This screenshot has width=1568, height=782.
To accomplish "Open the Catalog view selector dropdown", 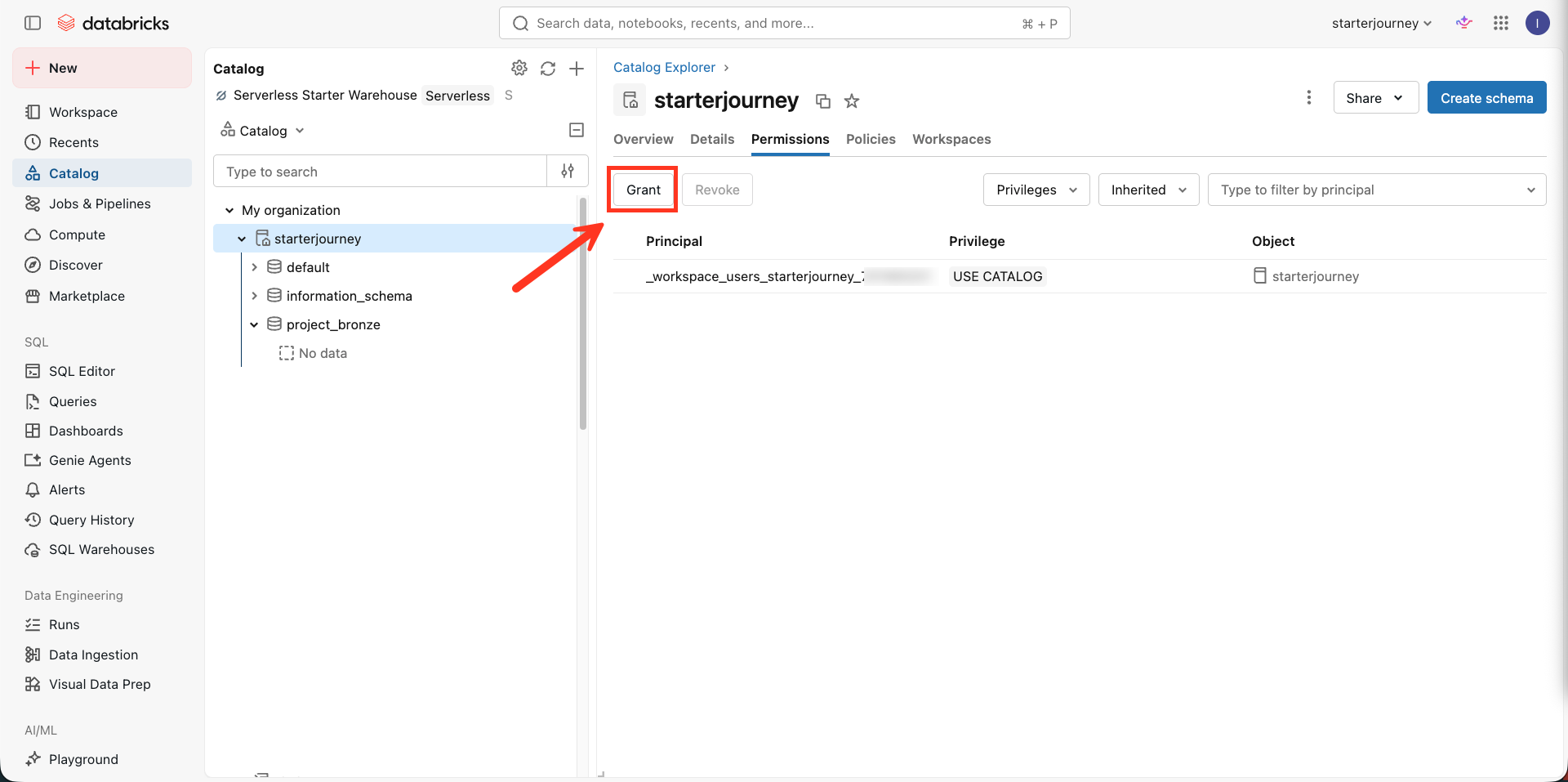I will click(x=263, y=131).
